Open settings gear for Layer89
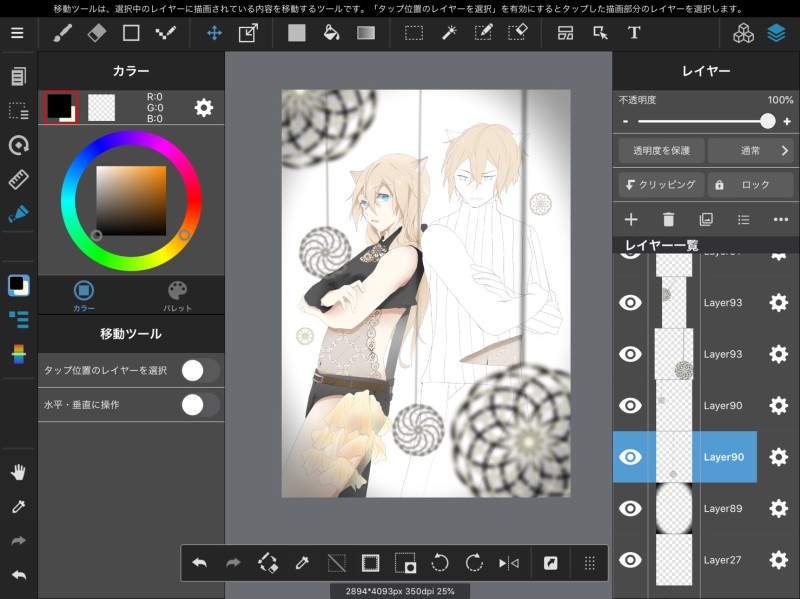 tap(779, 508)
